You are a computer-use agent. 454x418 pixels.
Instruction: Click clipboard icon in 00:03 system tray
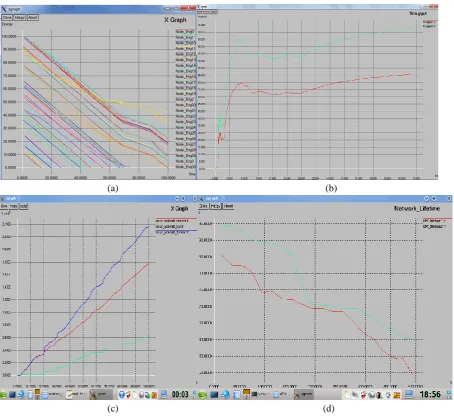[134, 395]
